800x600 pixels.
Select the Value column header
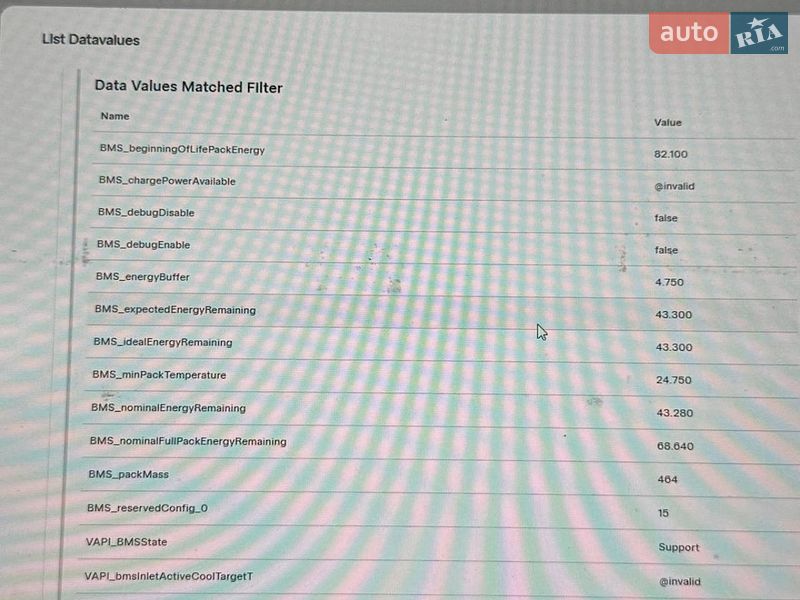[x=668, y=122]
